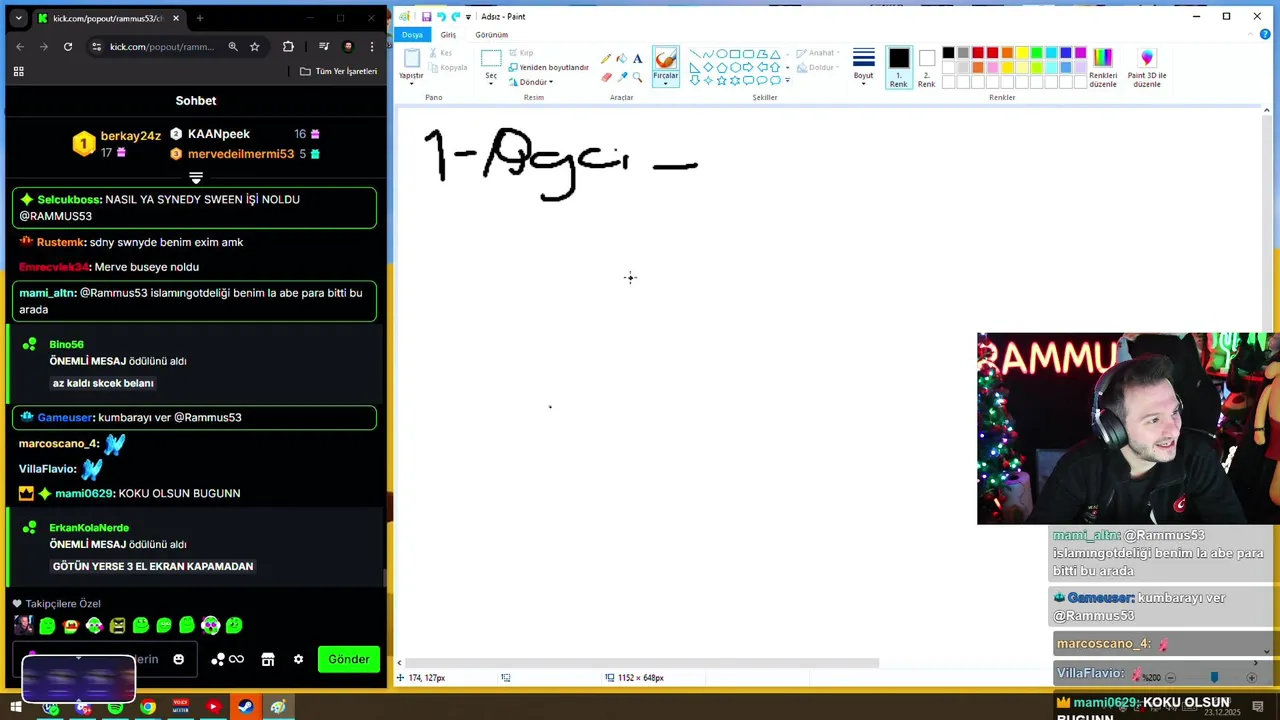Select the Fill with color bucket tool
Image resolution: width=1280 pixels, height=720 pixels.
pos(621,59)
